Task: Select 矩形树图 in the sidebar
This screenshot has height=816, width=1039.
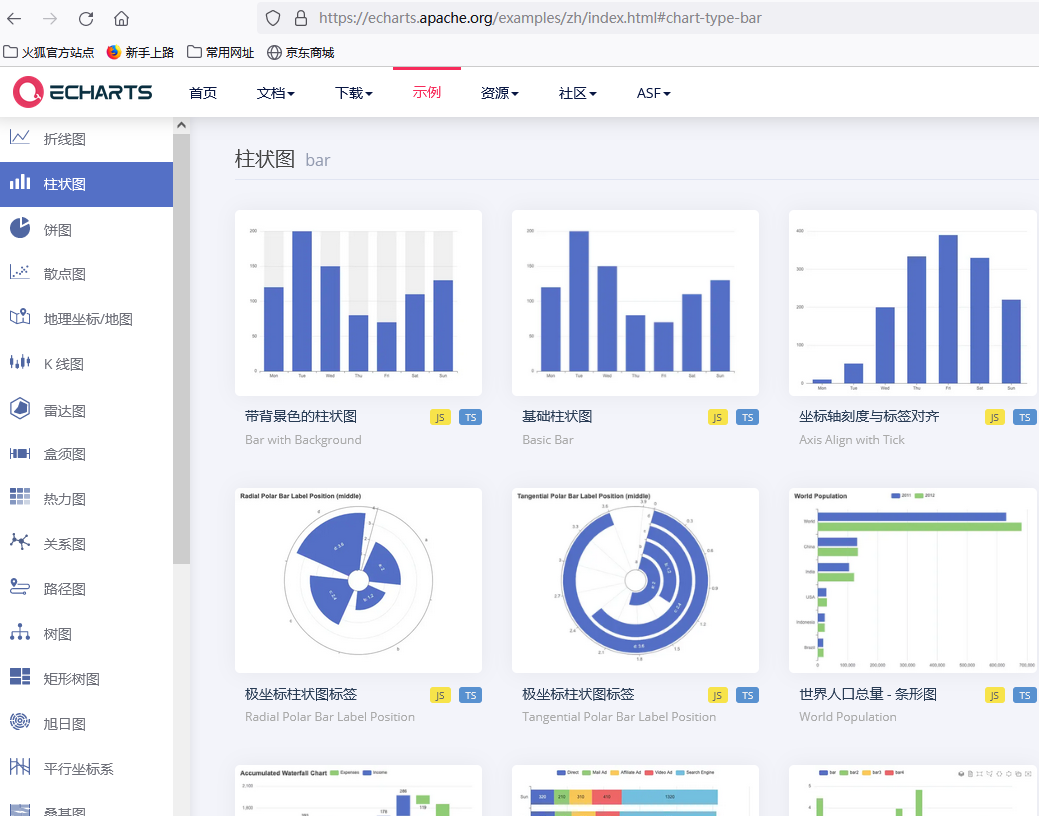Action: [86, 679]
